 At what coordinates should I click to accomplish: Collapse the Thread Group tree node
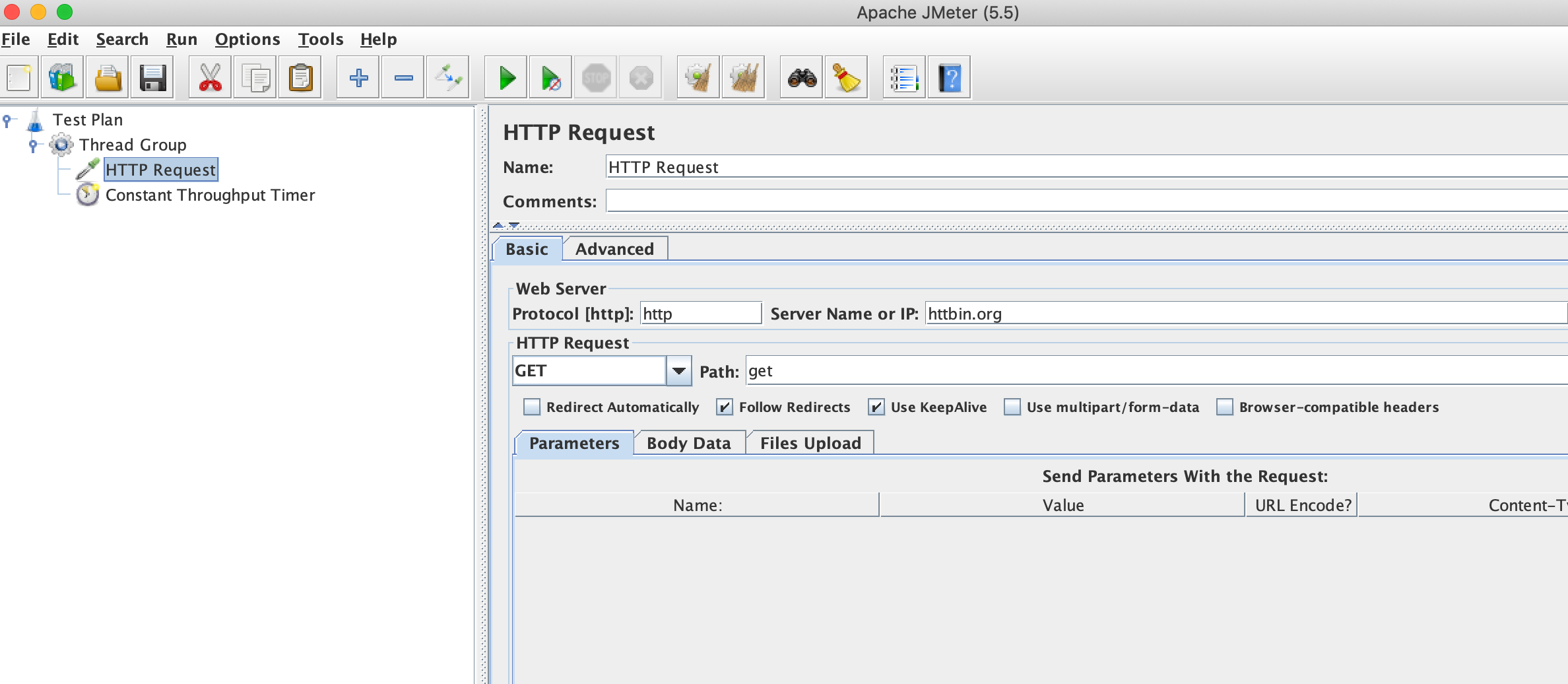[33, 145]
